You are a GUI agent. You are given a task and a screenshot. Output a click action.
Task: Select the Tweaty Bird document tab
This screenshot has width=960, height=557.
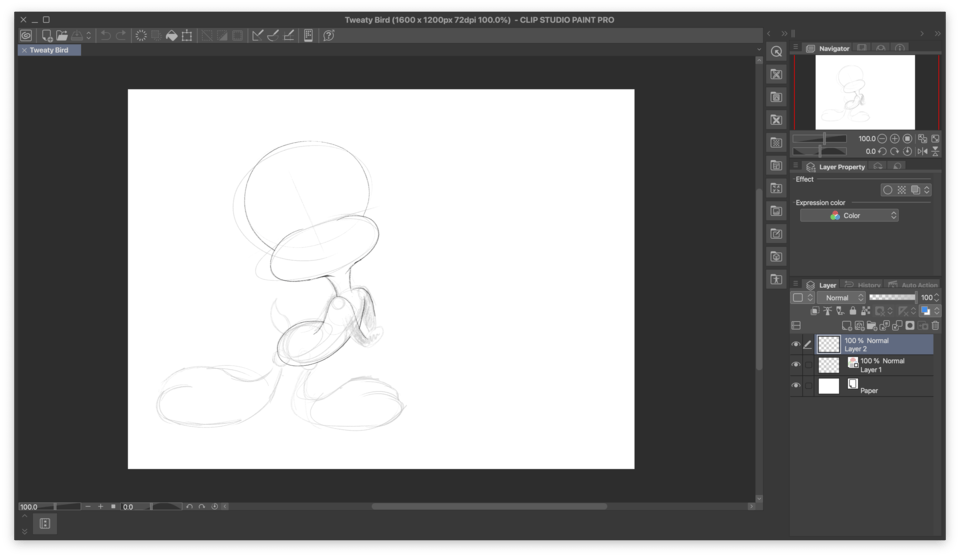point(50,50)
